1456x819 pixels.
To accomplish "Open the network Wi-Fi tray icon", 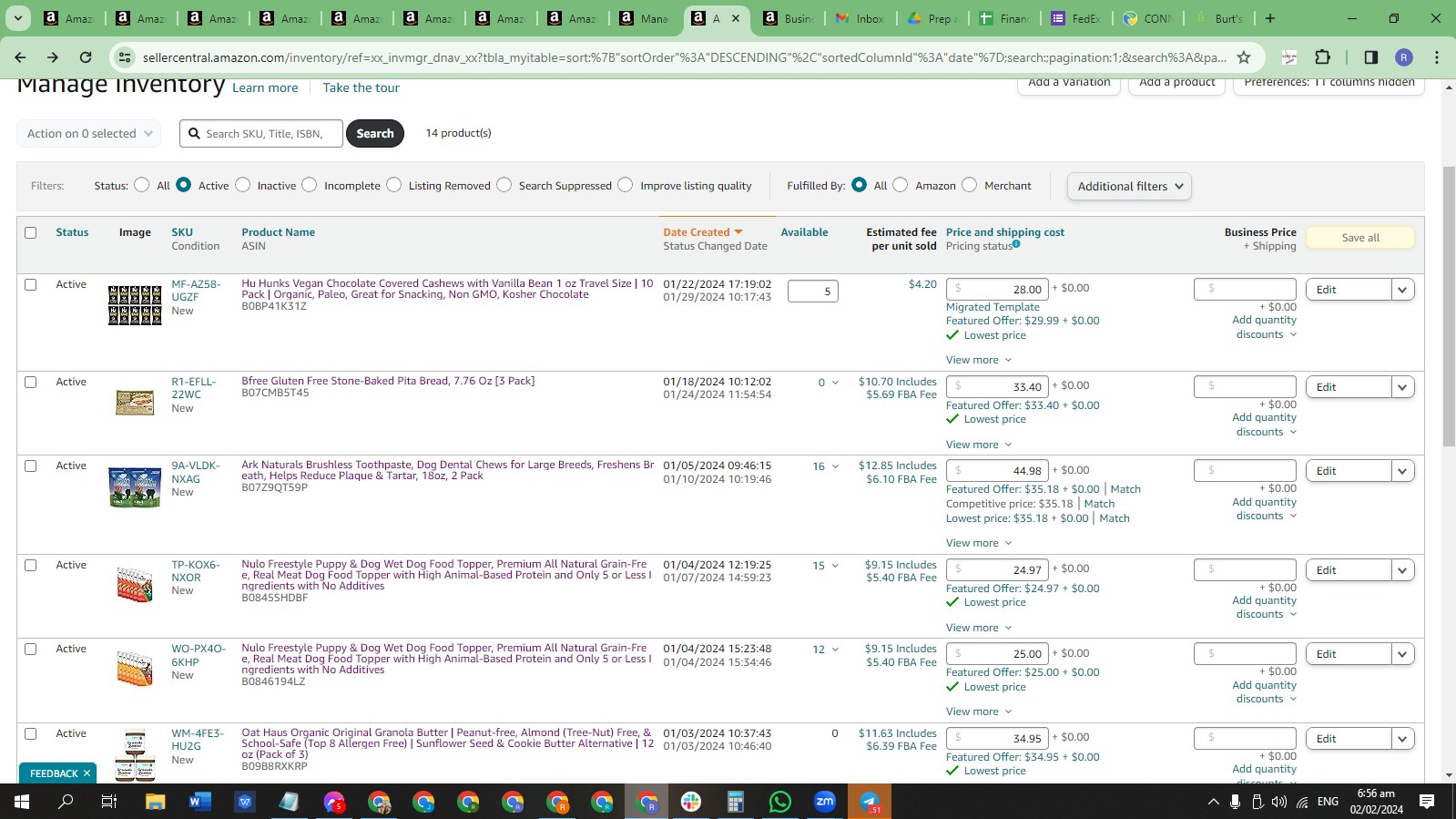I will pyautogui.click(x=1302, y=802).
